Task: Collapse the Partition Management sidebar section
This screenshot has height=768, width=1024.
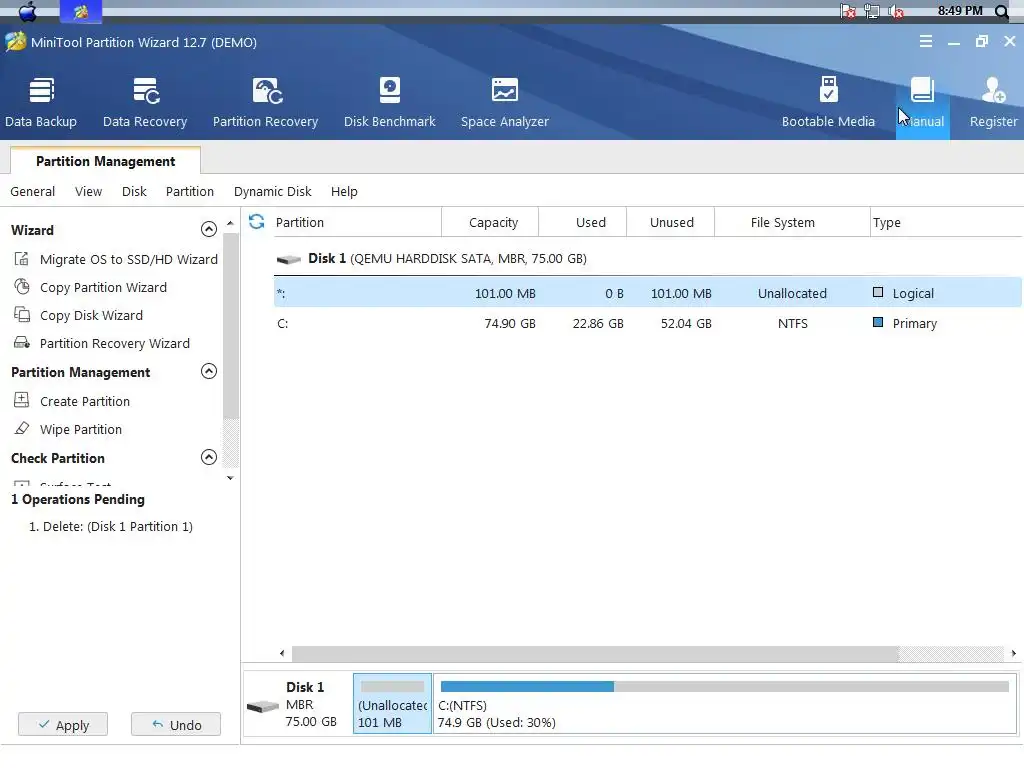Action: click(x=208, y=372)
